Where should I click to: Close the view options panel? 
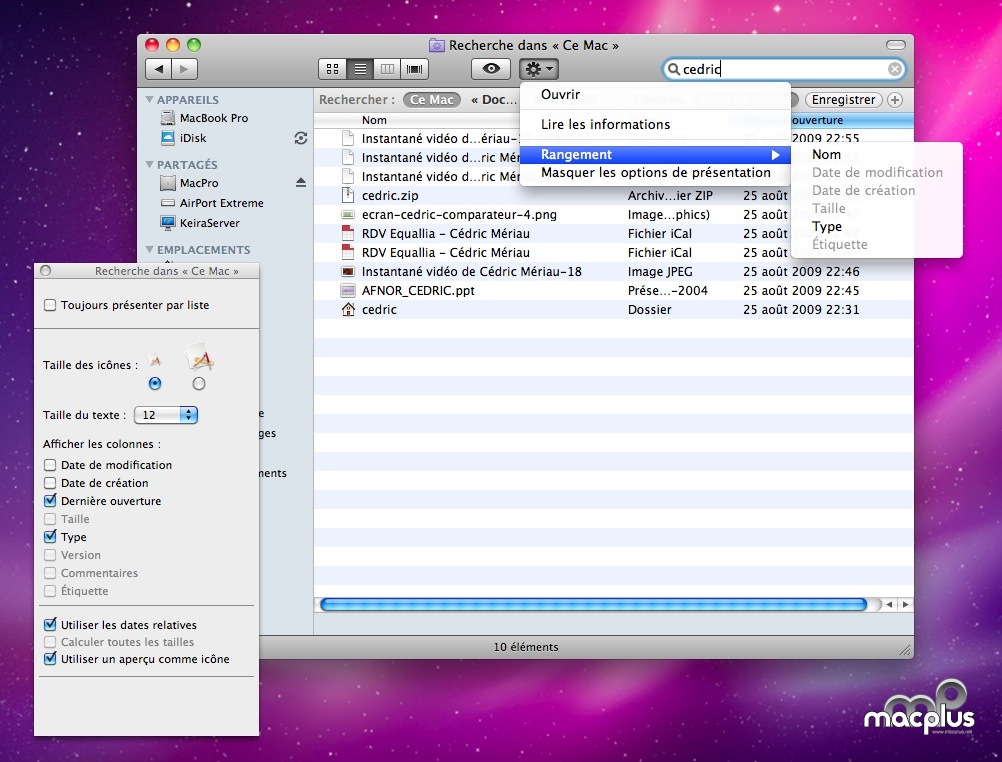[45, 270]
